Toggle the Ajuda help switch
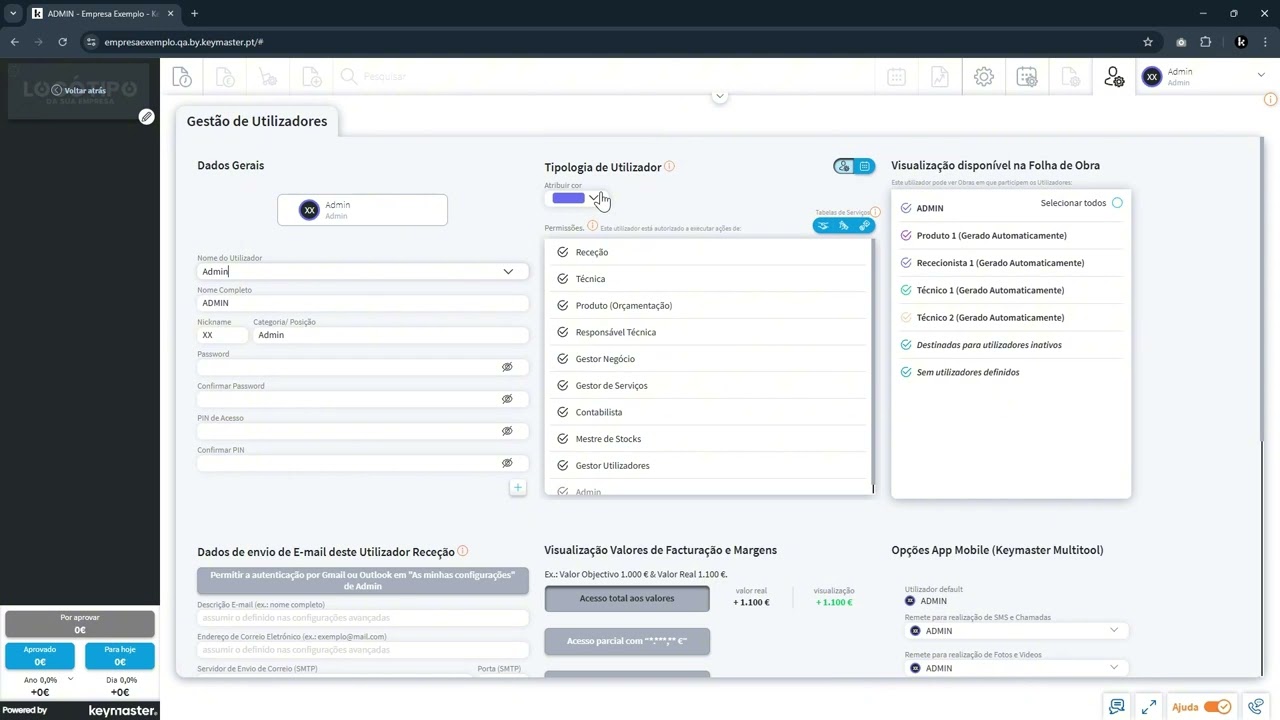The image size is (1280, 720). pos(1217,707)
